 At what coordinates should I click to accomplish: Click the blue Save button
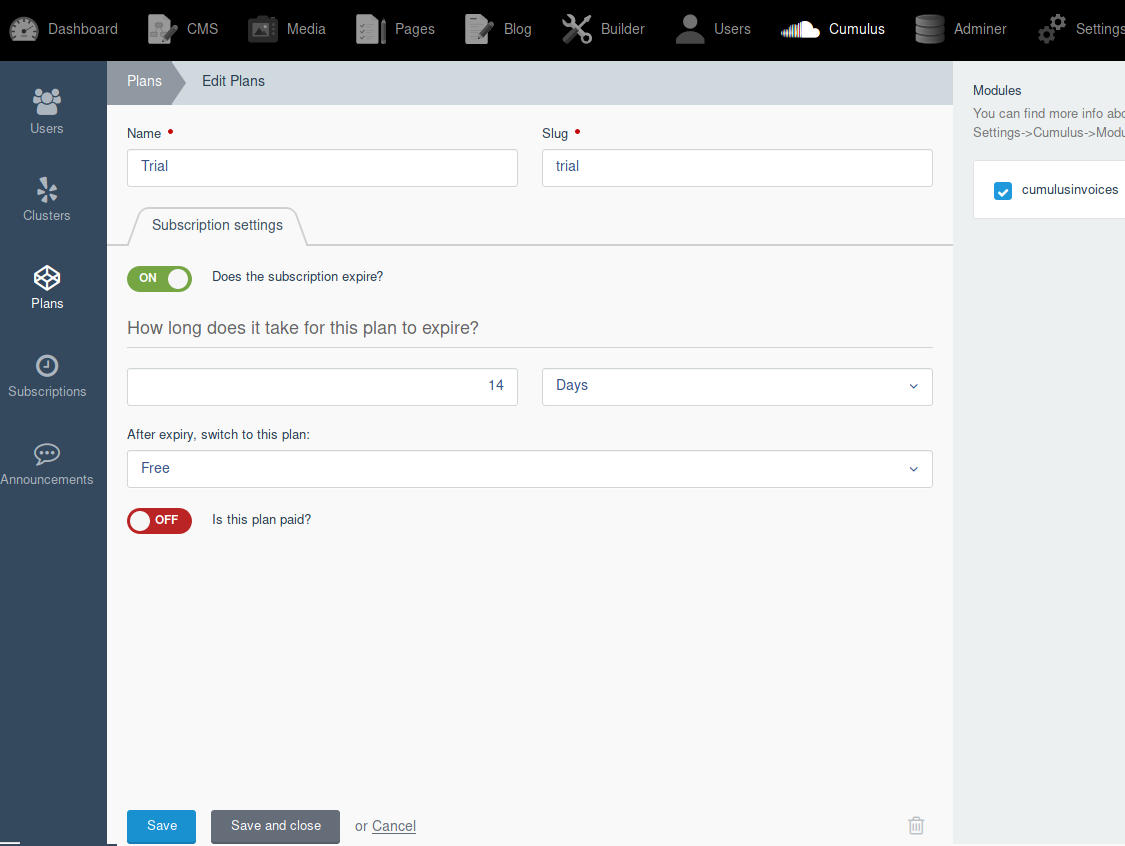161,827
